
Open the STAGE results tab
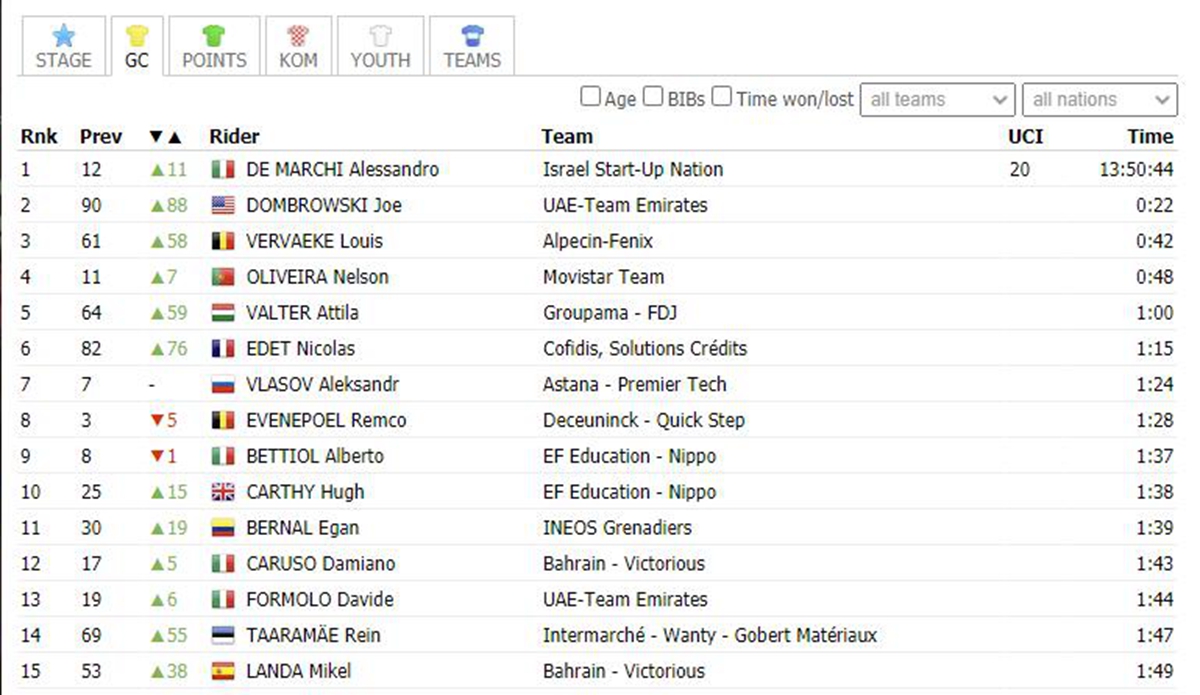(63, 46)
